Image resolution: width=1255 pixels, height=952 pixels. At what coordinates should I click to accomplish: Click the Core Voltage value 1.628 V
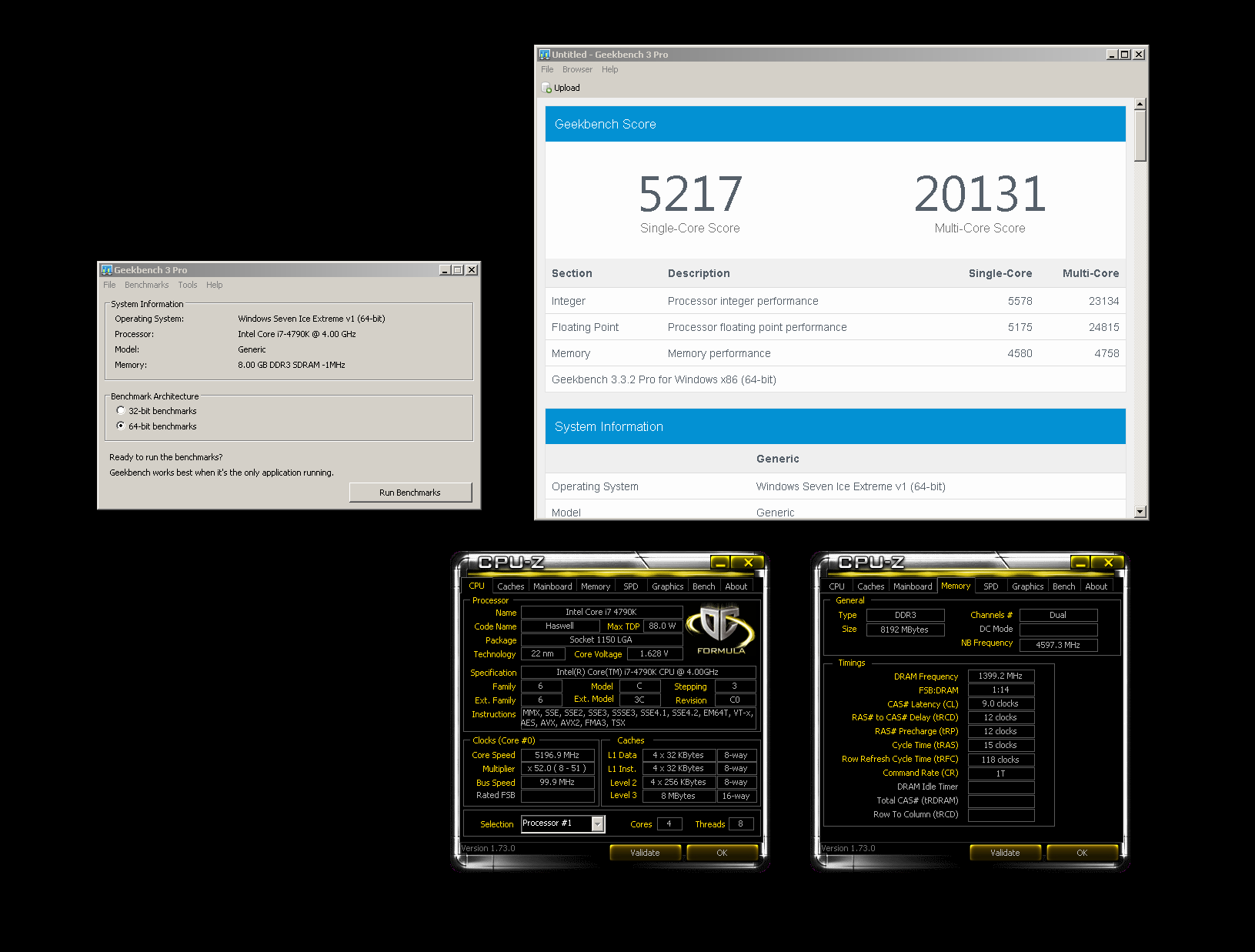coord(654,653)
